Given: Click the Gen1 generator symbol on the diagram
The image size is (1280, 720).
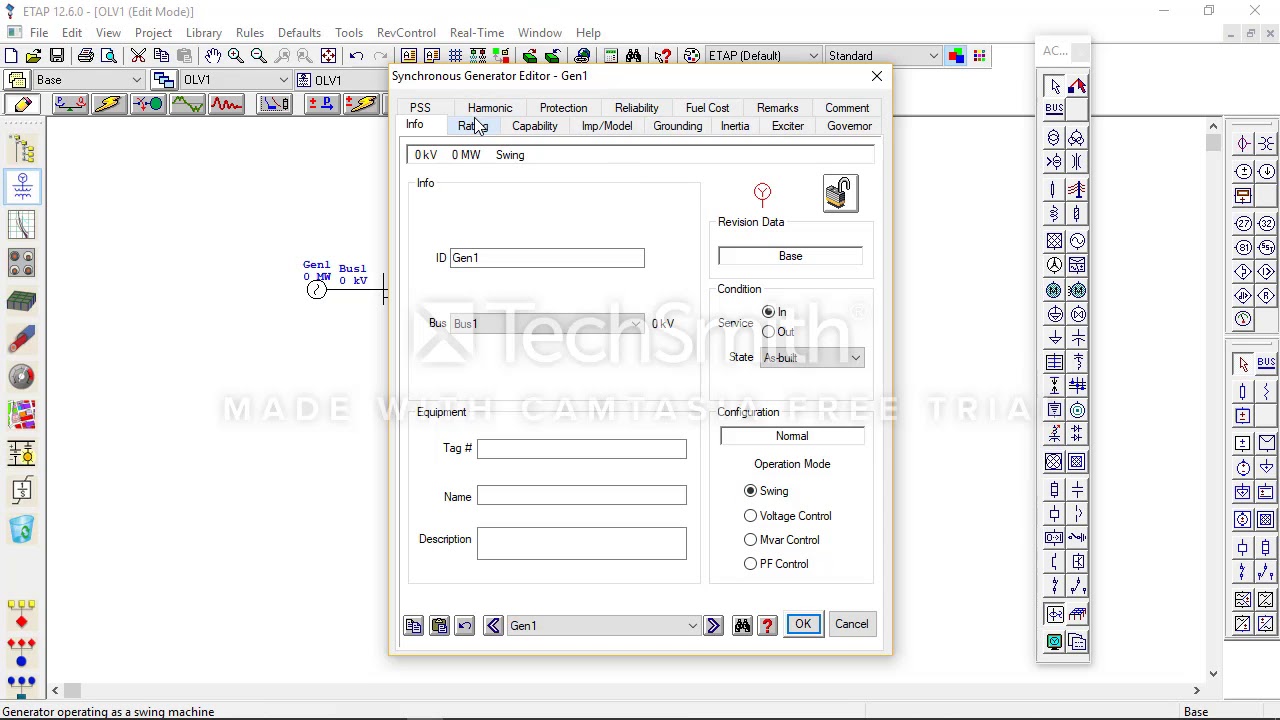Looking at the screenshot, I should [x=317, y=290].
